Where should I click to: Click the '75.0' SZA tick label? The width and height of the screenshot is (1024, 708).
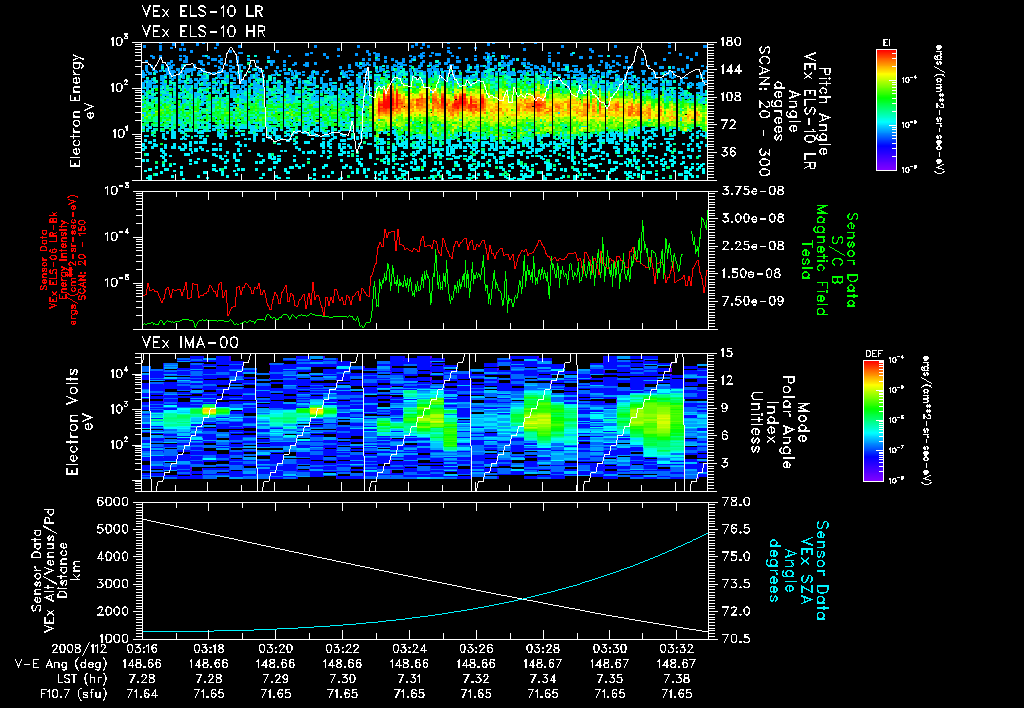point(735,556)
